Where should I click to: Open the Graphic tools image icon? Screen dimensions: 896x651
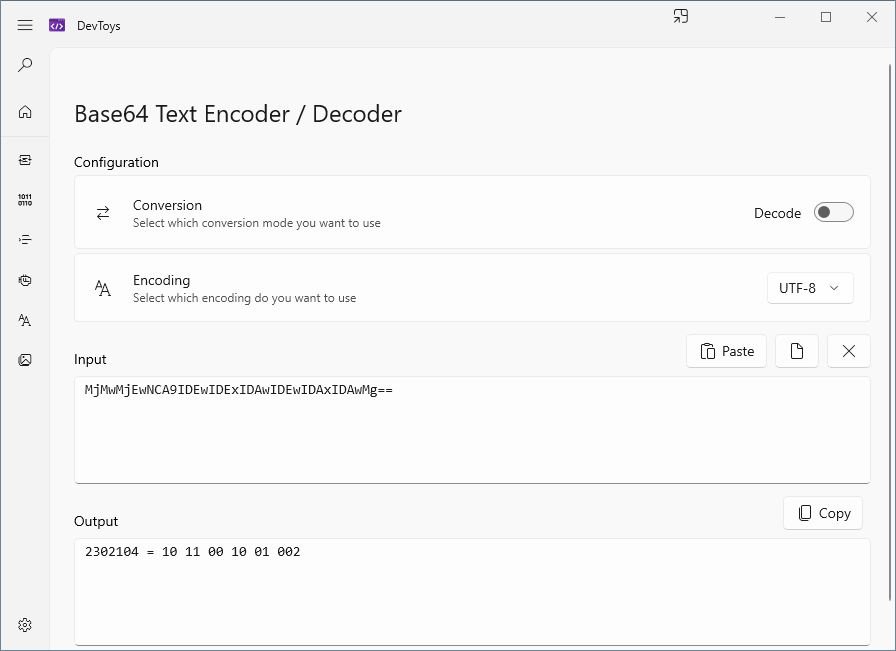[25, 360]
